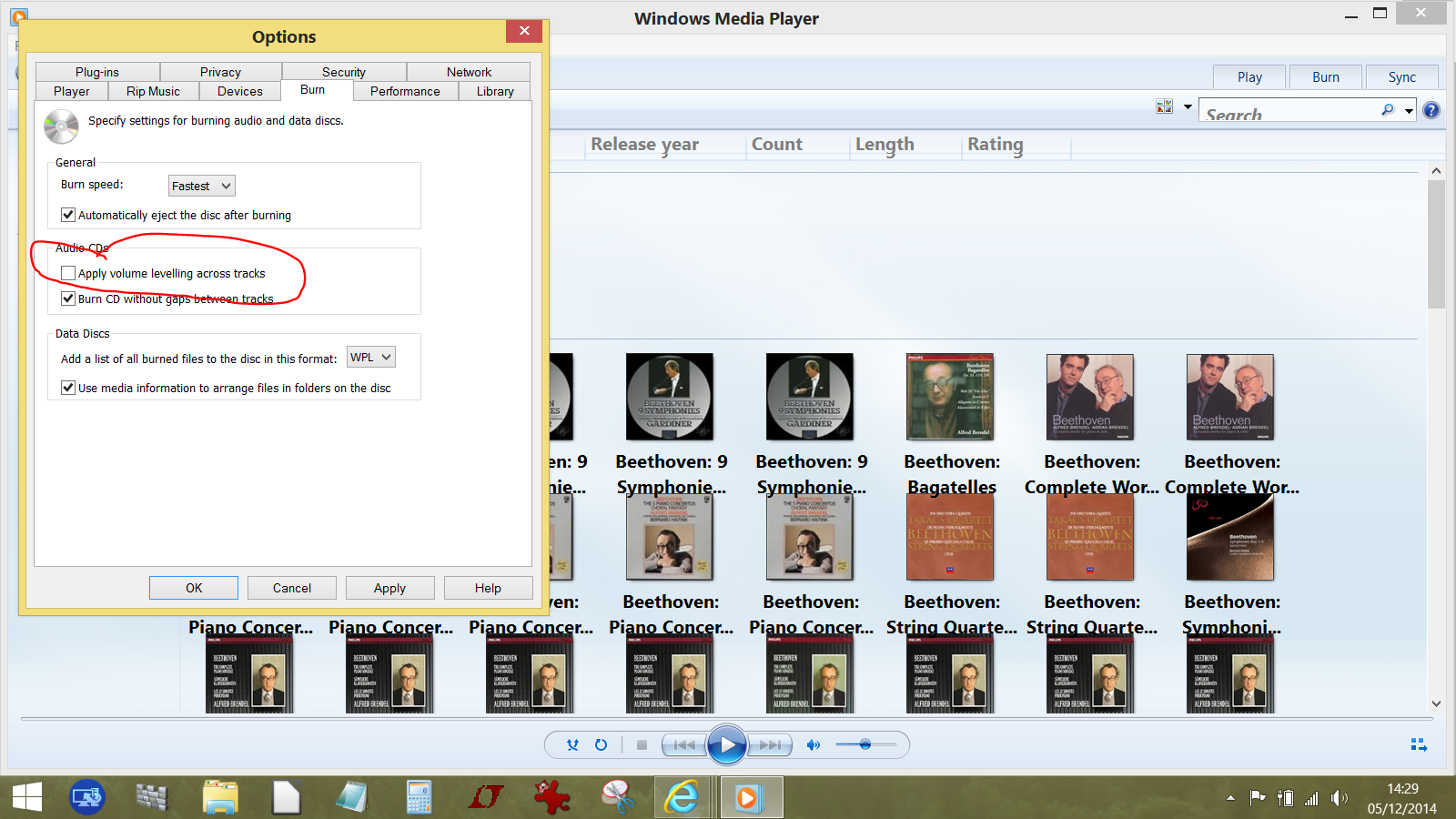Click the Previous track button
Image resolution: width=1456 pixels, height=819 pixels.
(x=684, y=744)
